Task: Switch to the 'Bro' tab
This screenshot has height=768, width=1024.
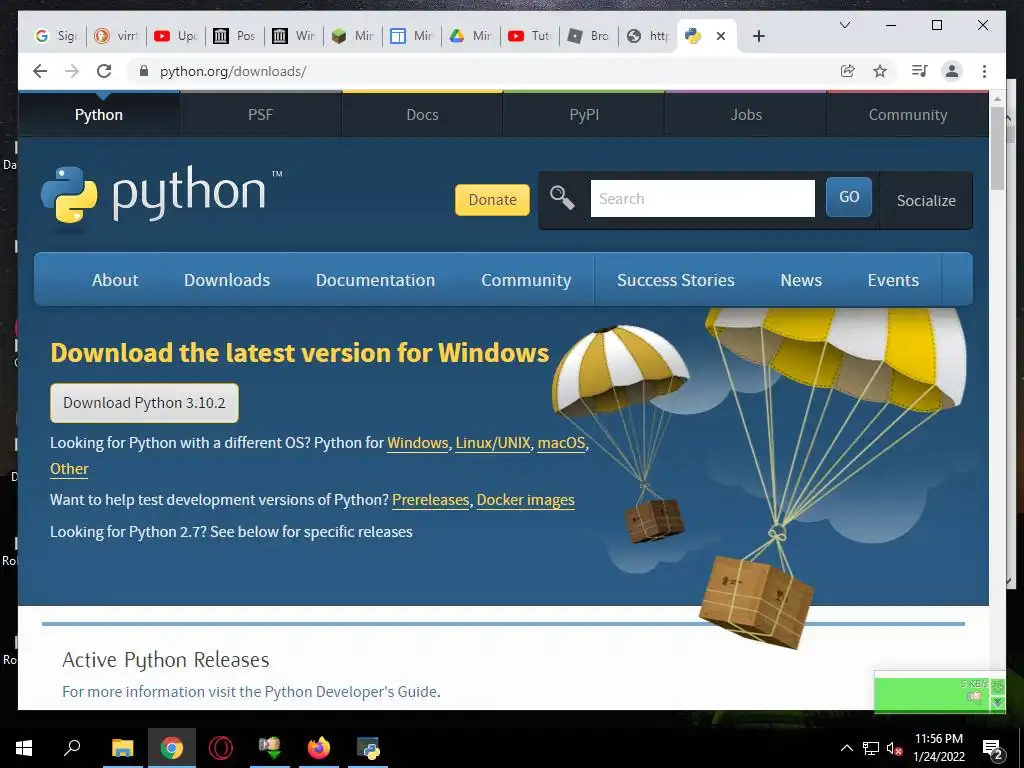Action: coord(588,36)
